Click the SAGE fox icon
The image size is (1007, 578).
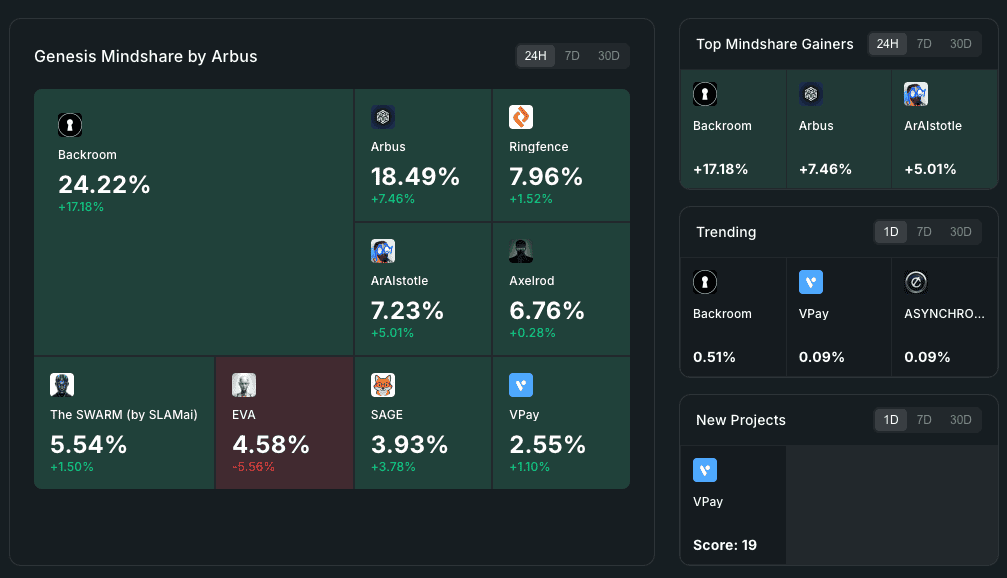pyautogui.click(x=383, y=385)
